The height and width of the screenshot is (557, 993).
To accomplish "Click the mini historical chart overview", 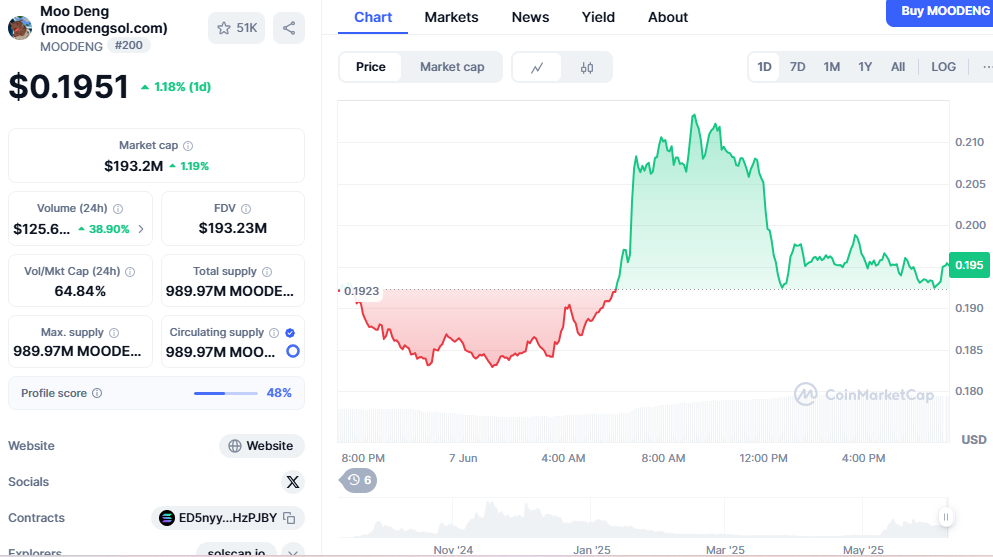I will click(643, 518).
